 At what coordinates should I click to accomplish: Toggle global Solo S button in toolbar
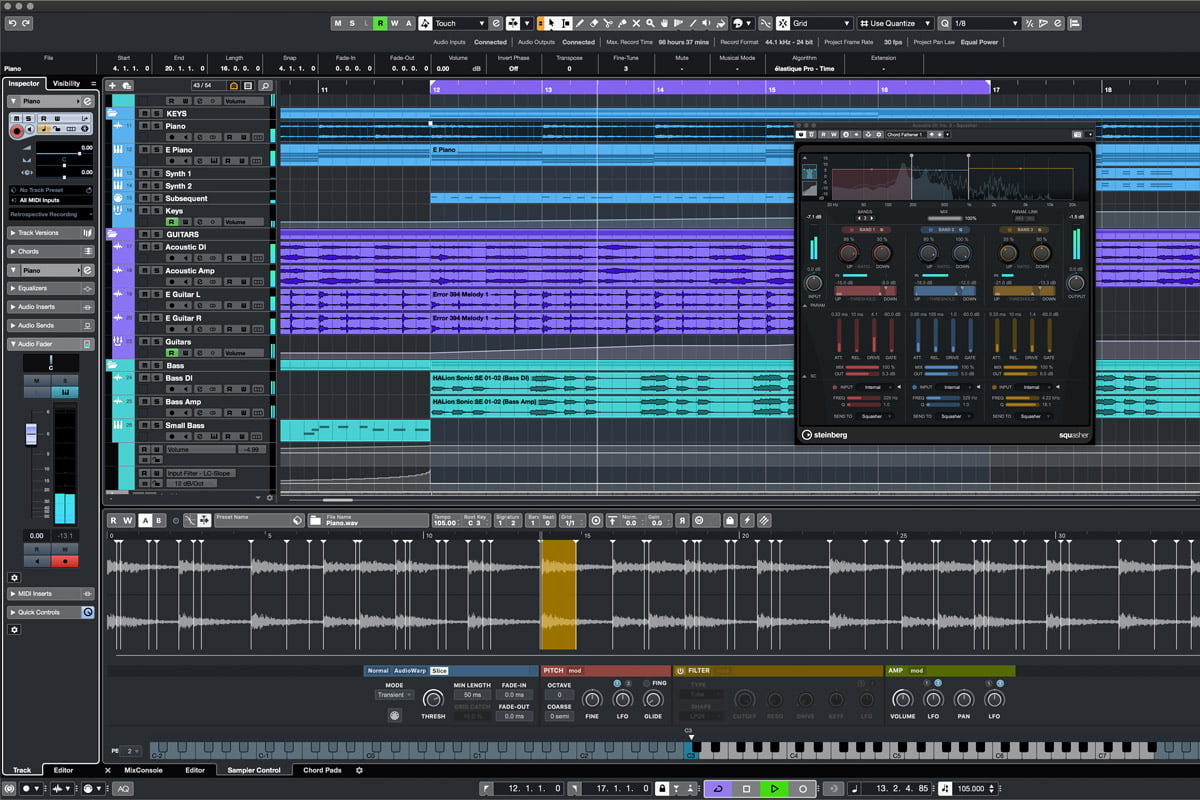(352, 23)
